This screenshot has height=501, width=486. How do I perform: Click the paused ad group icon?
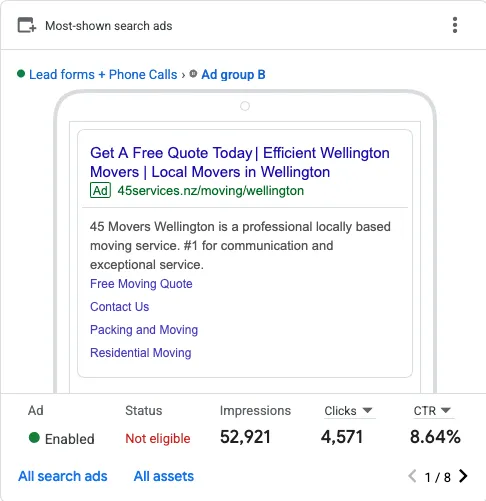click(x=193, y=74)
